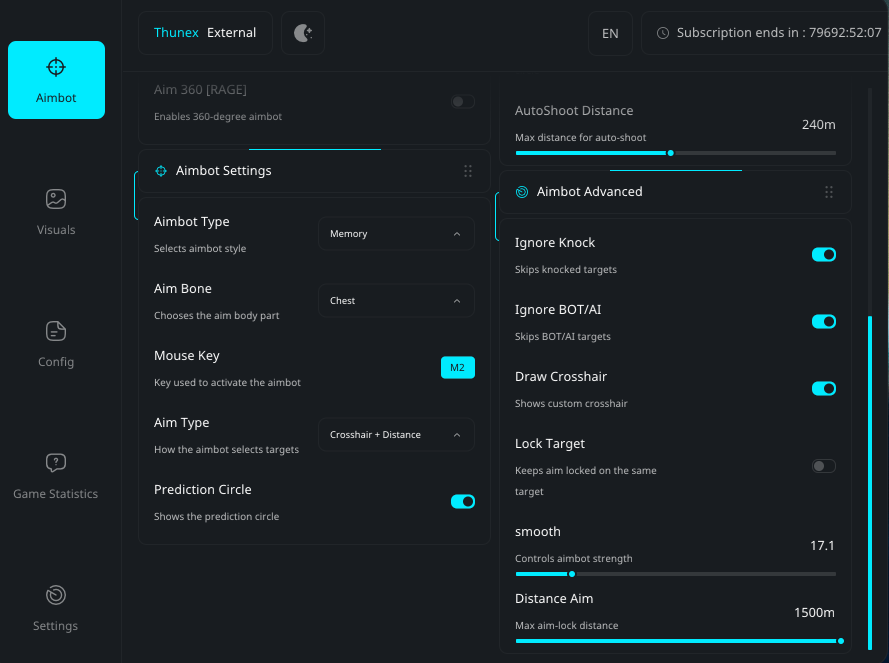Open the Settings tab label
889x663 pixels.
point(56,626)
